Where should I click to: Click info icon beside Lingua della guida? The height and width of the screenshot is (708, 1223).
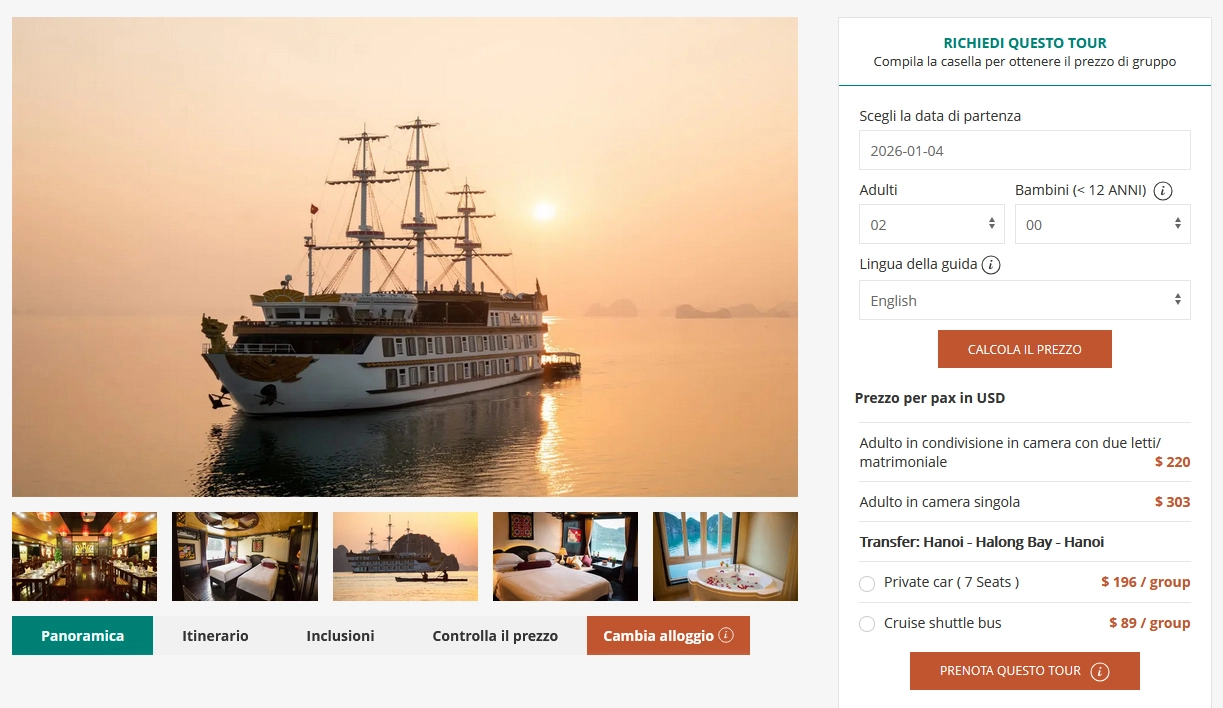[991, 265]
